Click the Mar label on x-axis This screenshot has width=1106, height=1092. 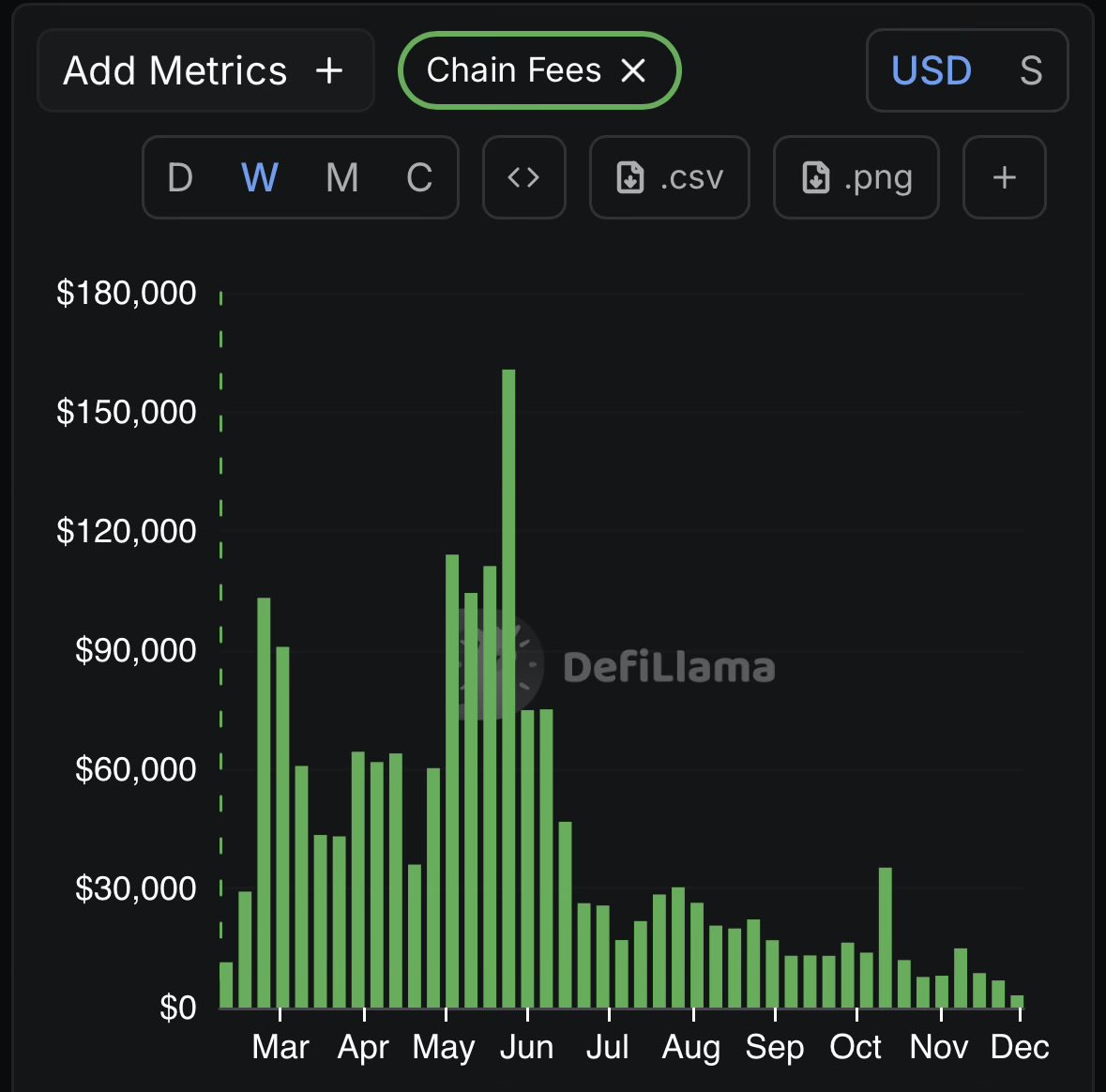(280, 1047)
